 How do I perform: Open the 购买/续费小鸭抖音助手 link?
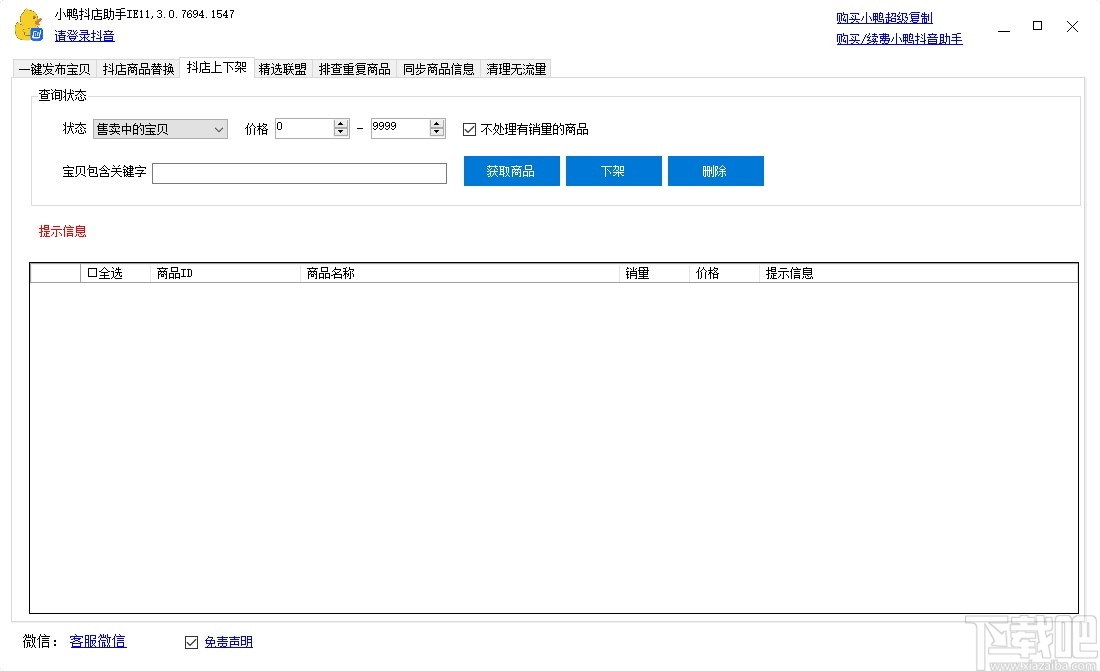click(899, 39)
